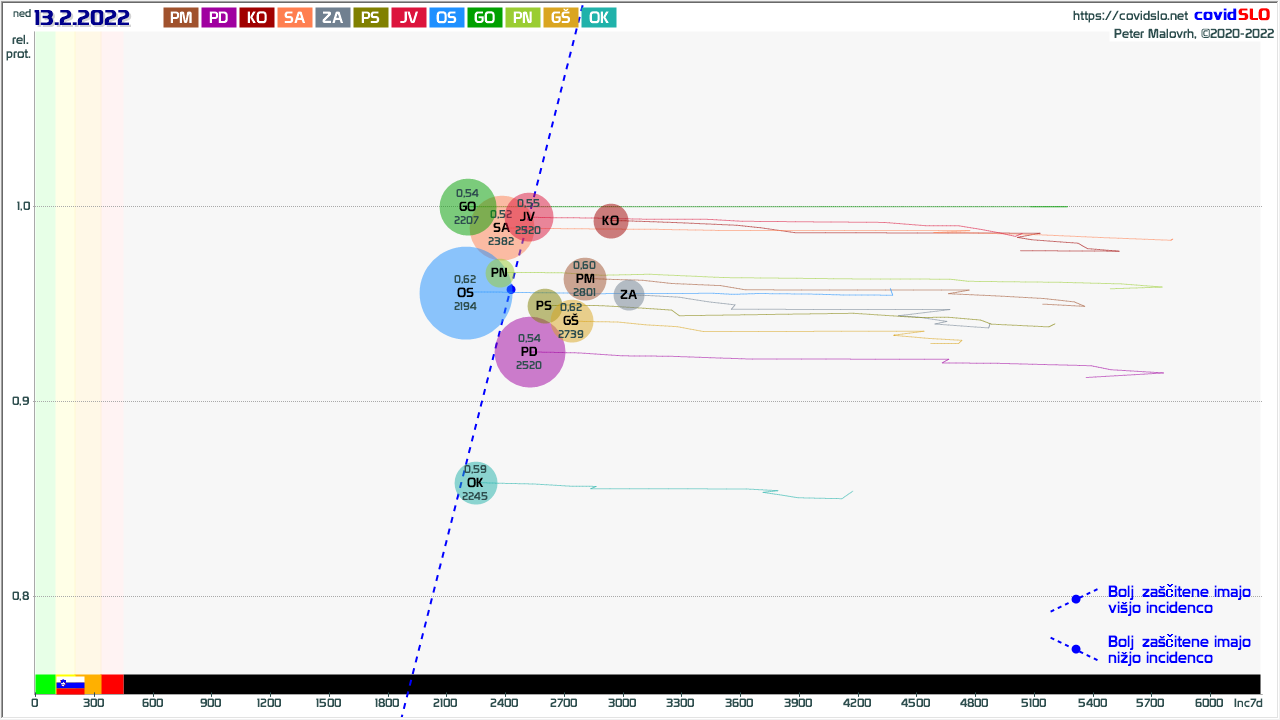Select the green GO bubble
1280x720 pixels.
click(467, 207)
